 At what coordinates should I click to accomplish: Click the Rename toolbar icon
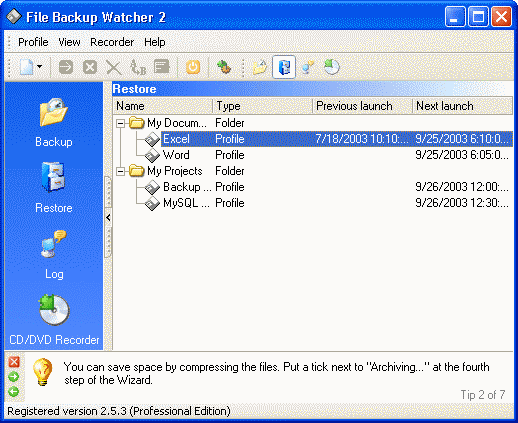pos(138,67)
